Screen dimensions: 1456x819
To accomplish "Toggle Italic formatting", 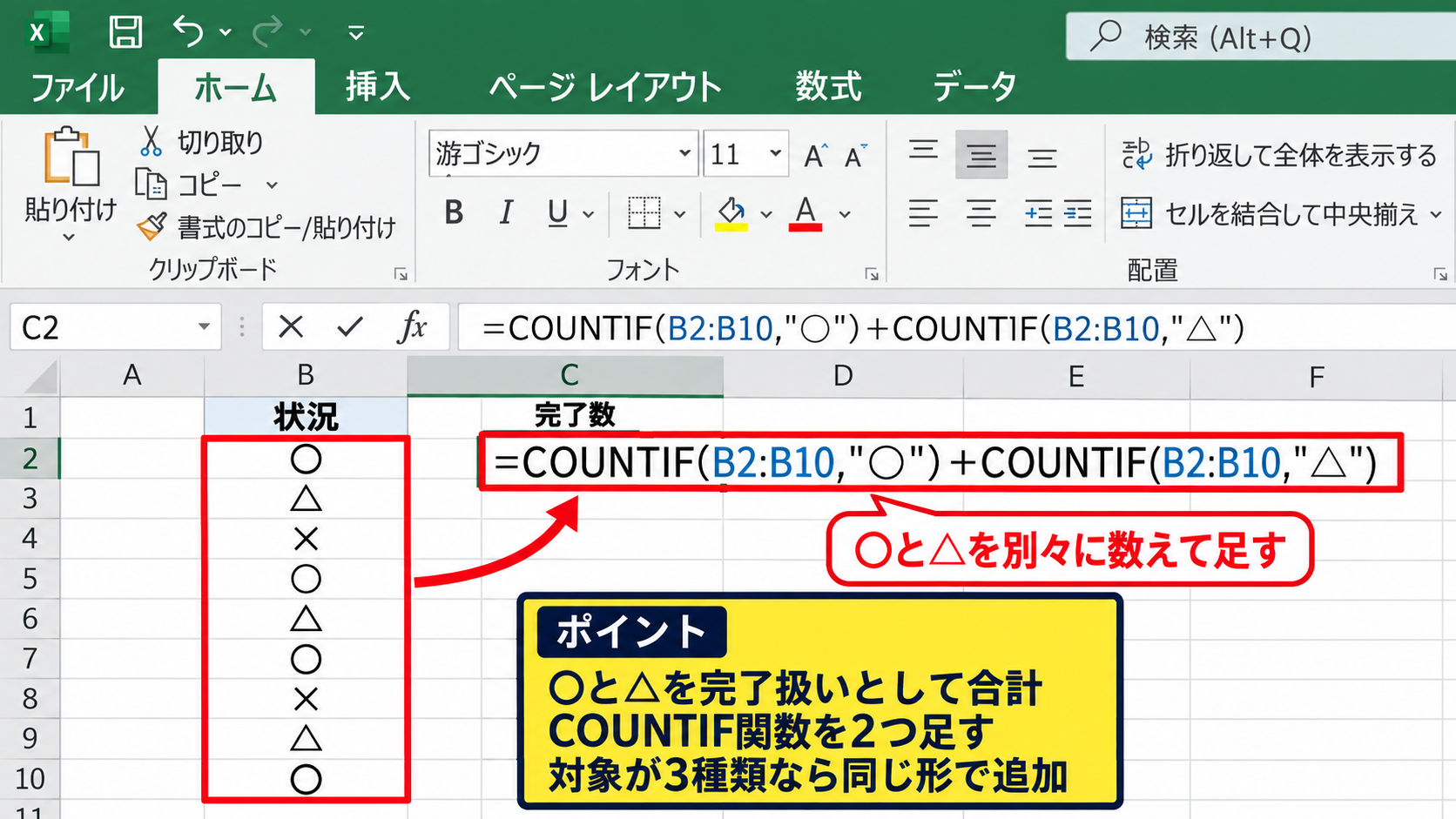I will [x=506, y=212].
